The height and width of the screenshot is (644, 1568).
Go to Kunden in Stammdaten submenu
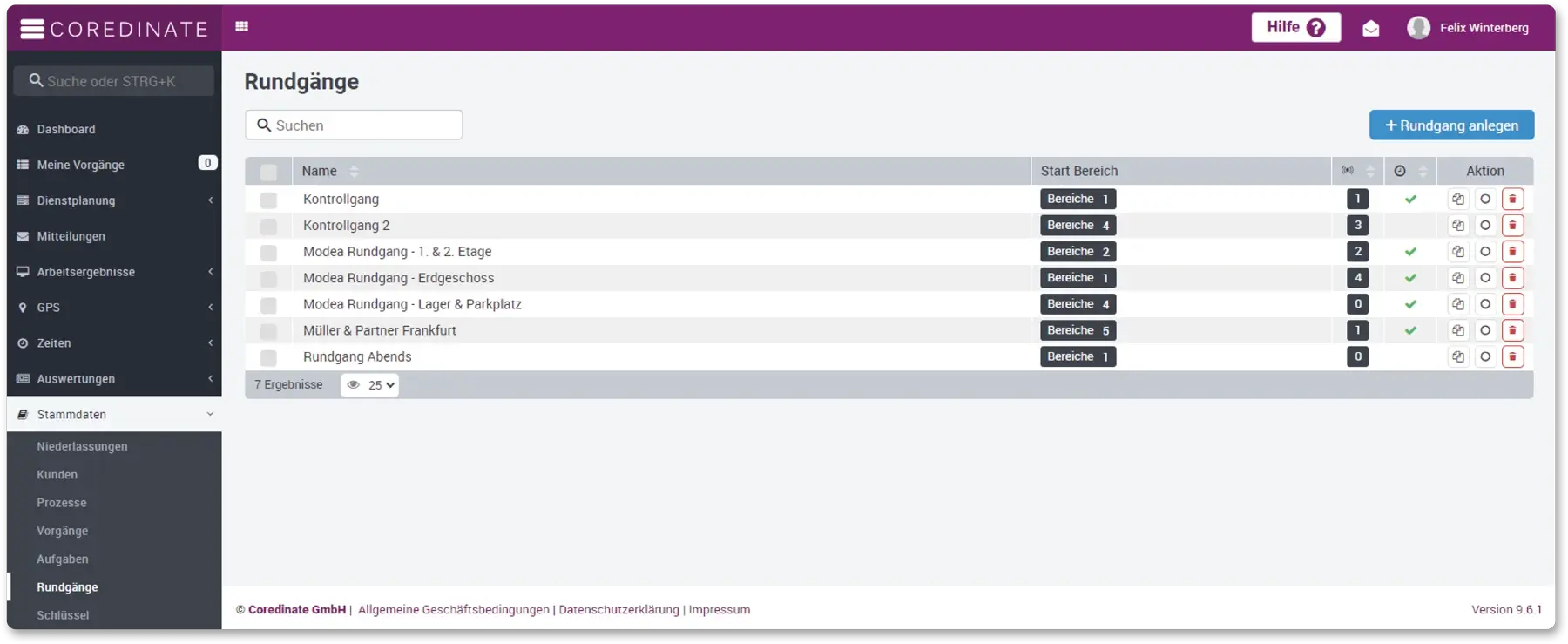57,475
